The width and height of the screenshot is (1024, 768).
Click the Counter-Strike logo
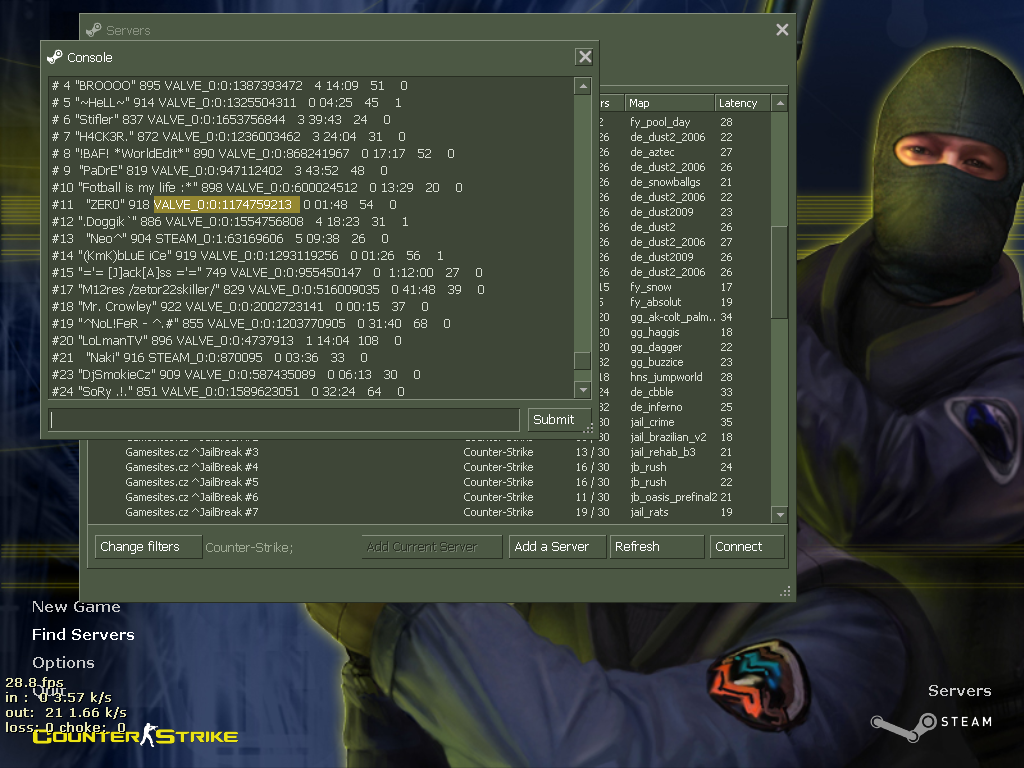point(135,735)
